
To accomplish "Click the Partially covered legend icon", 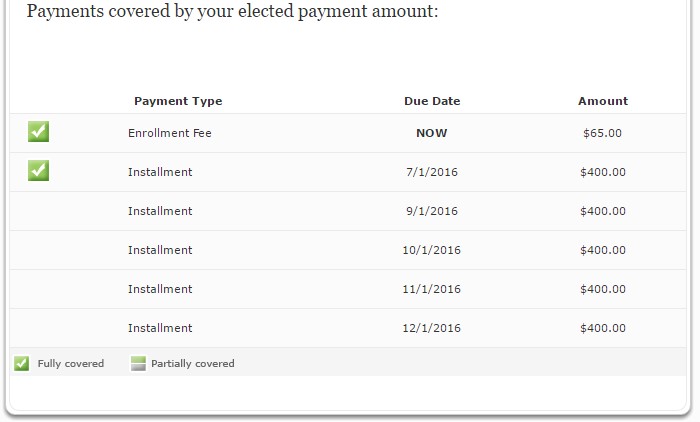I will pyautogui.click(x=139, y=364).
